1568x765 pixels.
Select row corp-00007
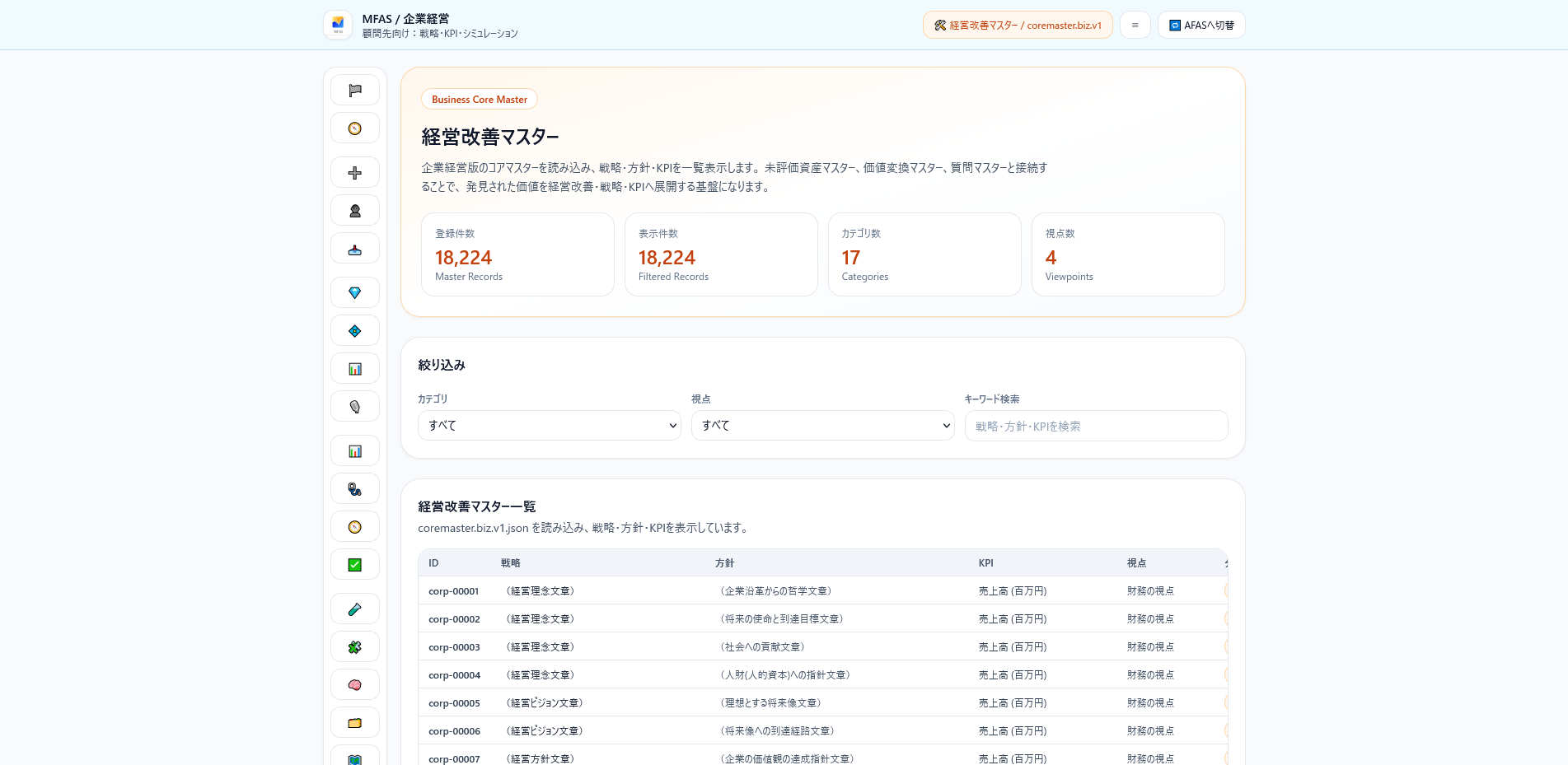[823, 757]
